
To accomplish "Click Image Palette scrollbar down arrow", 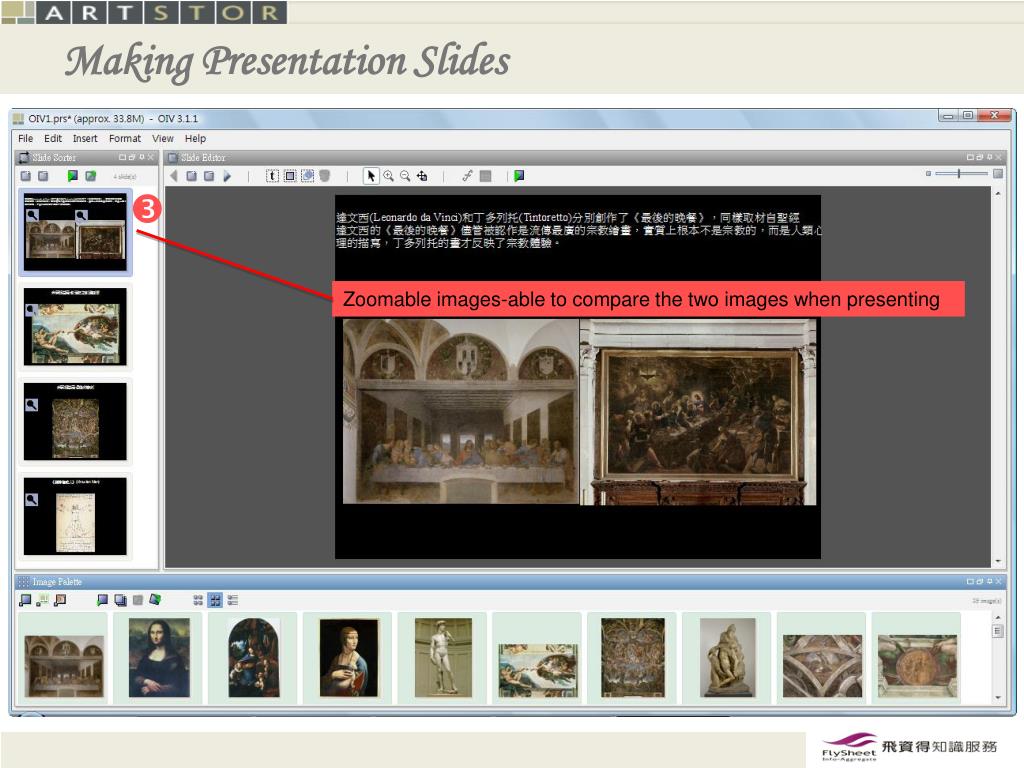I will (x=998, y=697).
